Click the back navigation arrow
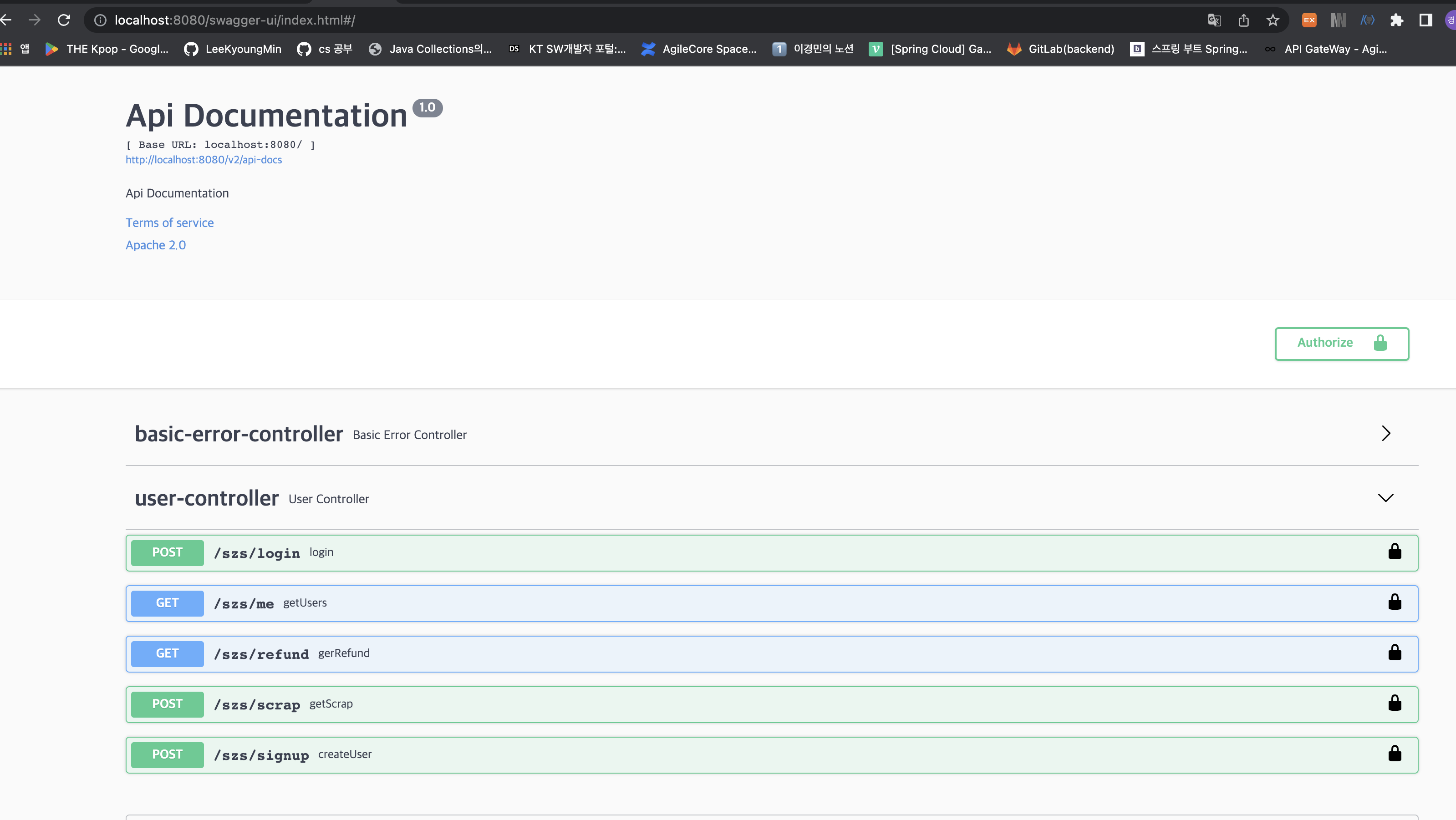 coord(5,20)
